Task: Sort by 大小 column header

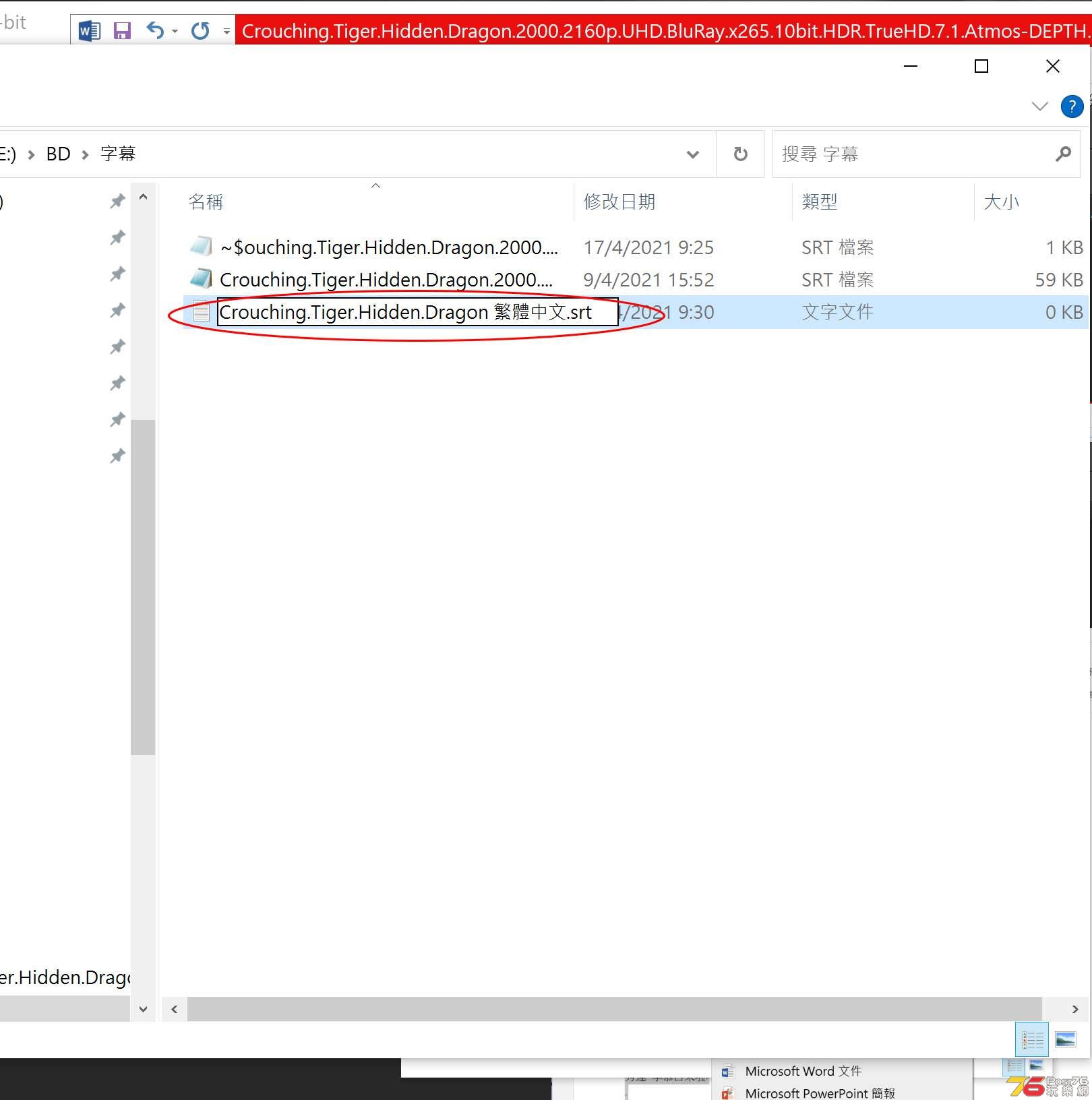Action: tap(1001, 202)
